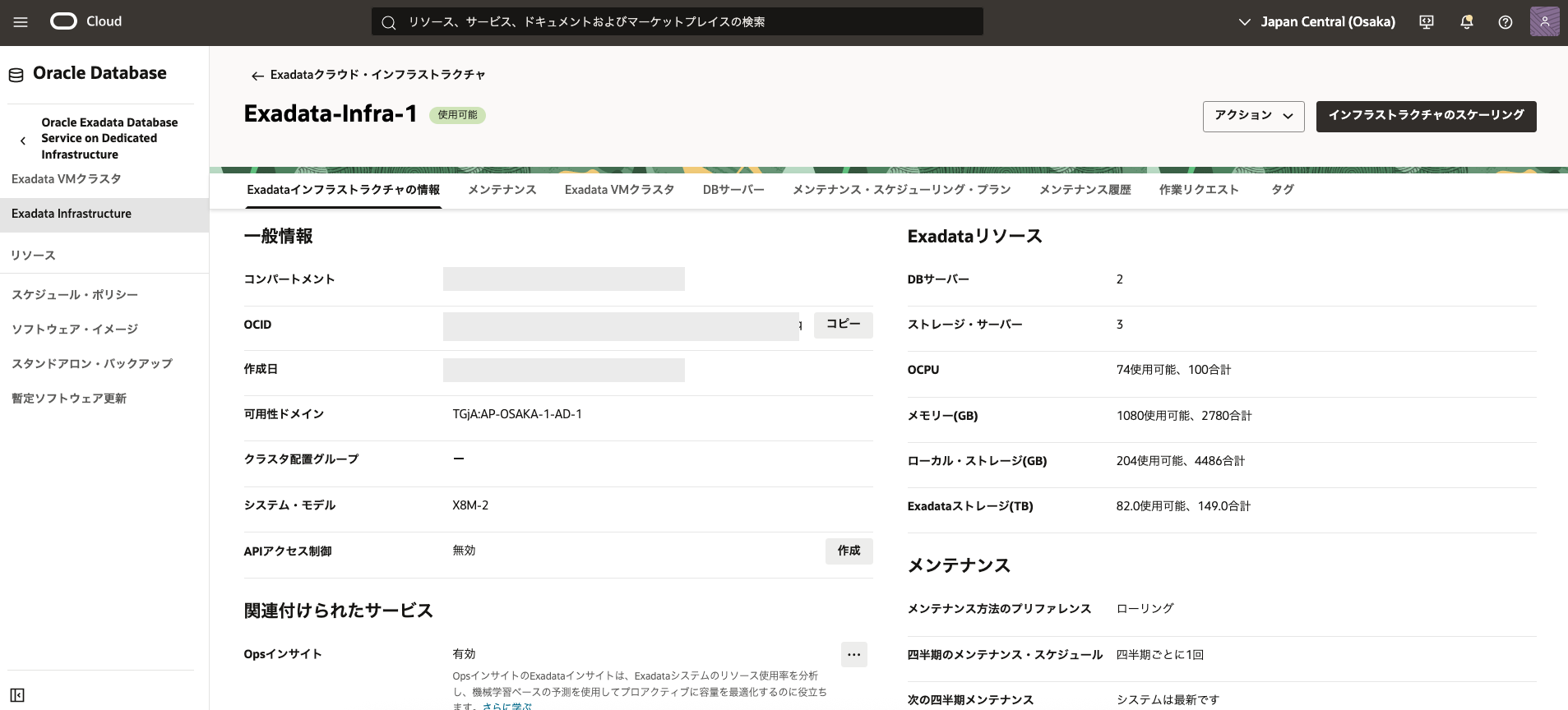
Task: Open the アクション dropdown
Action: click(x=1253, y=116)
